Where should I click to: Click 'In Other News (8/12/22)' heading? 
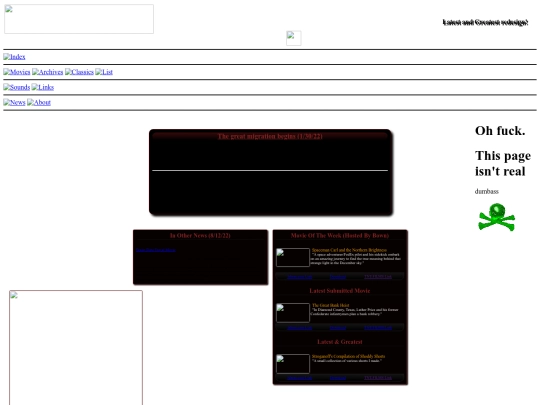tap(200, 236)
